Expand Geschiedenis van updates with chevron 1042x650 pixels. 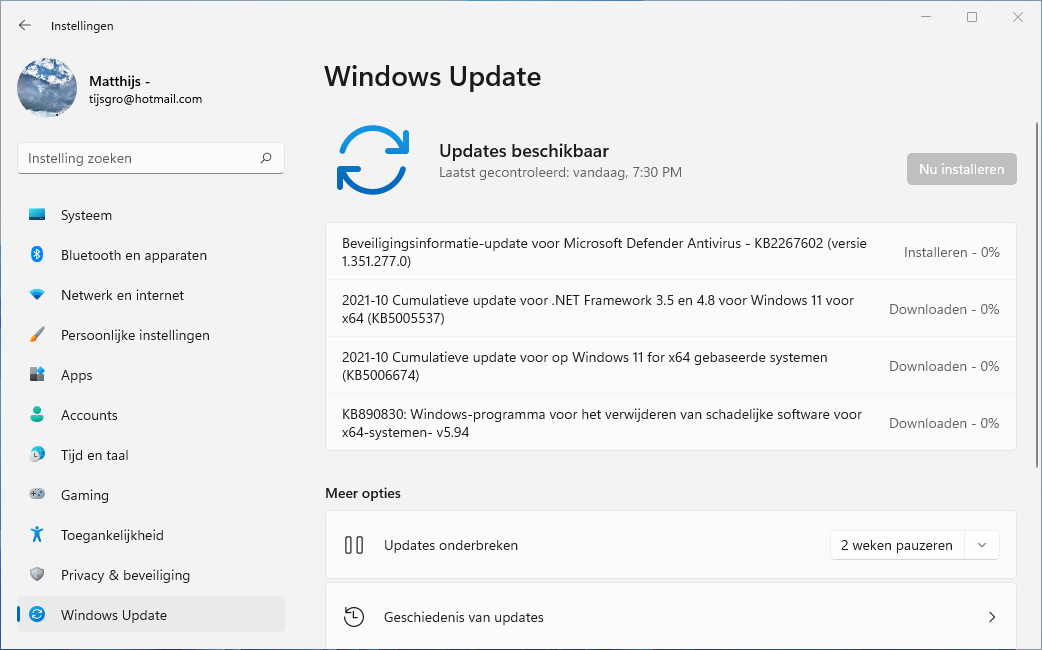(x=991, y=617)
